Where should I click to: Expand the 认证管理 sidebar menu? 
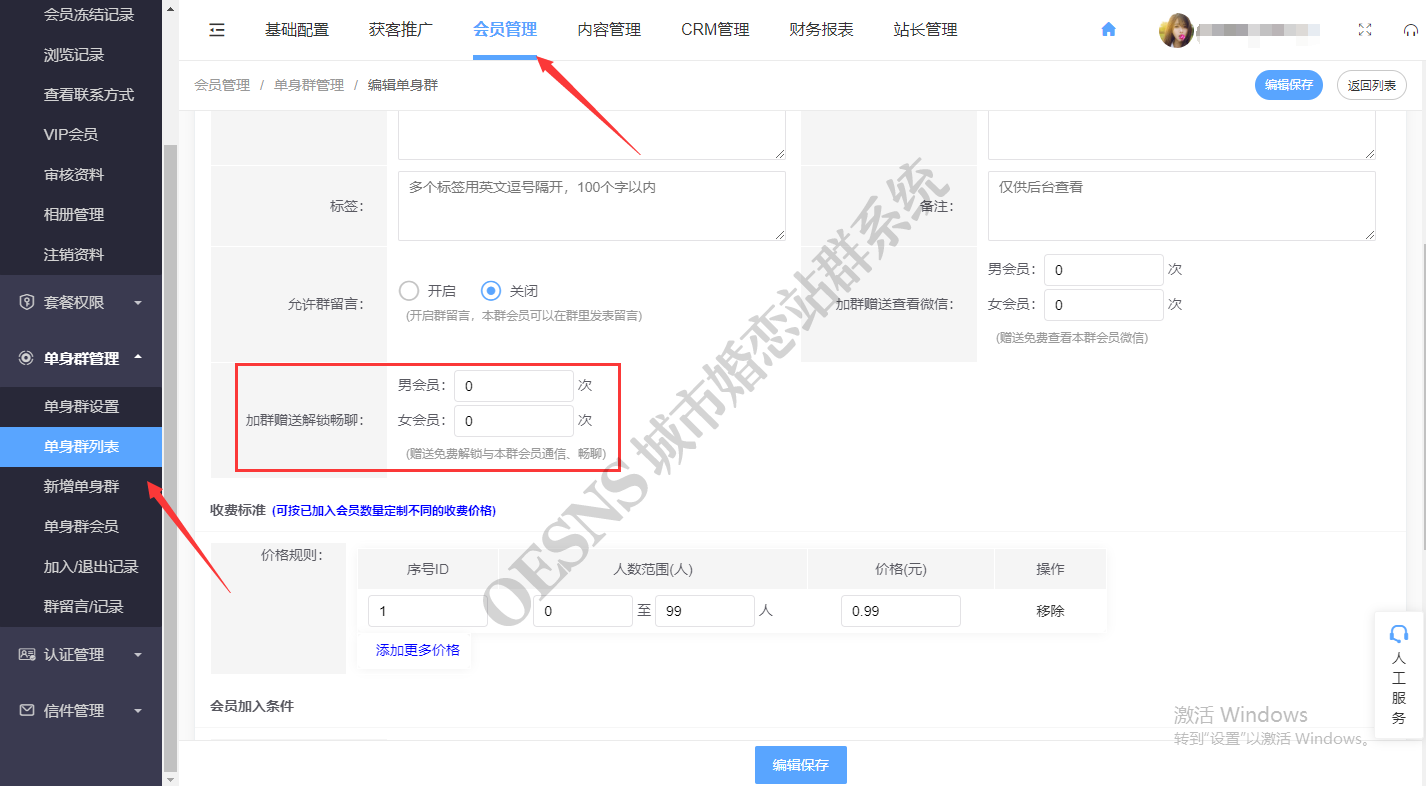pyautogui.click(x=81, y=654)
